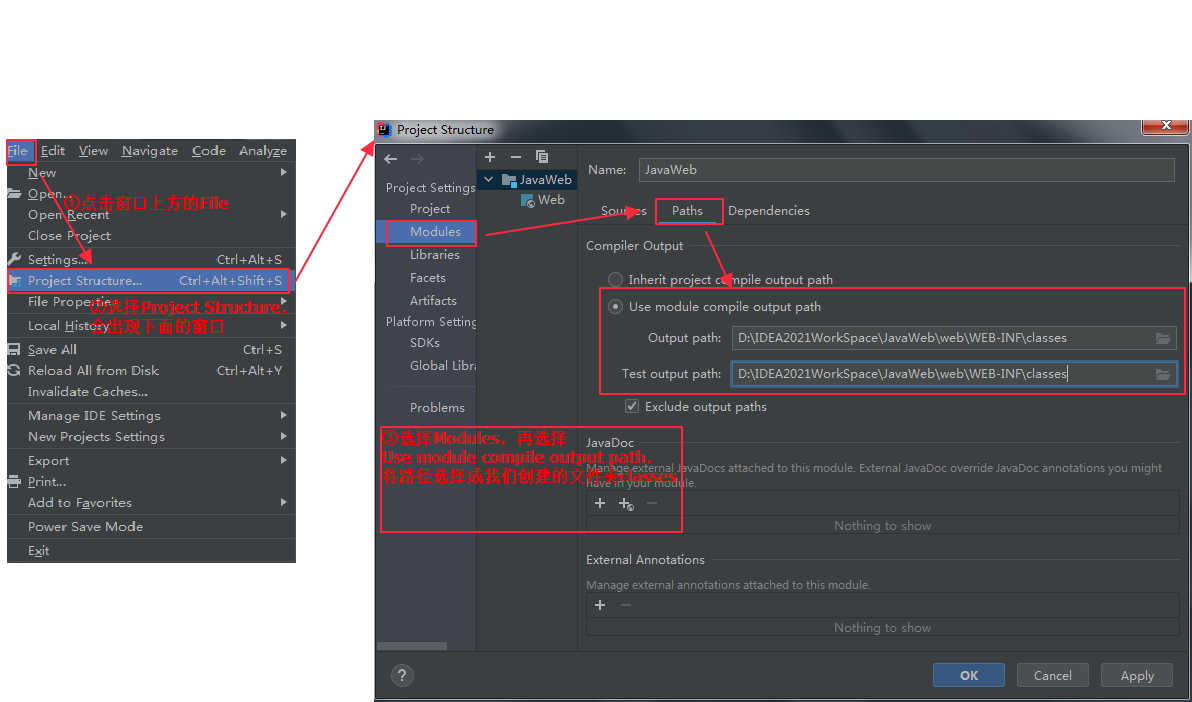Click the Settings wrench icon in File menu
This screenshot has height=702, width=1192.
point(14,259)
